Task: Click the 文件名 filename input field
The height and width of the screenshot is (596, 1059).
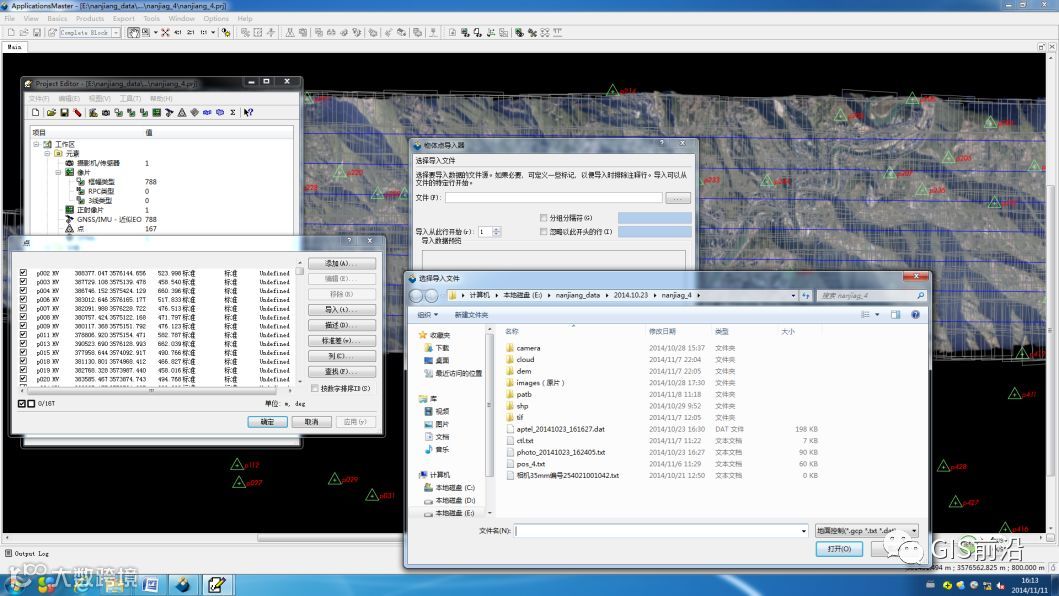Action: coord(656,531)
